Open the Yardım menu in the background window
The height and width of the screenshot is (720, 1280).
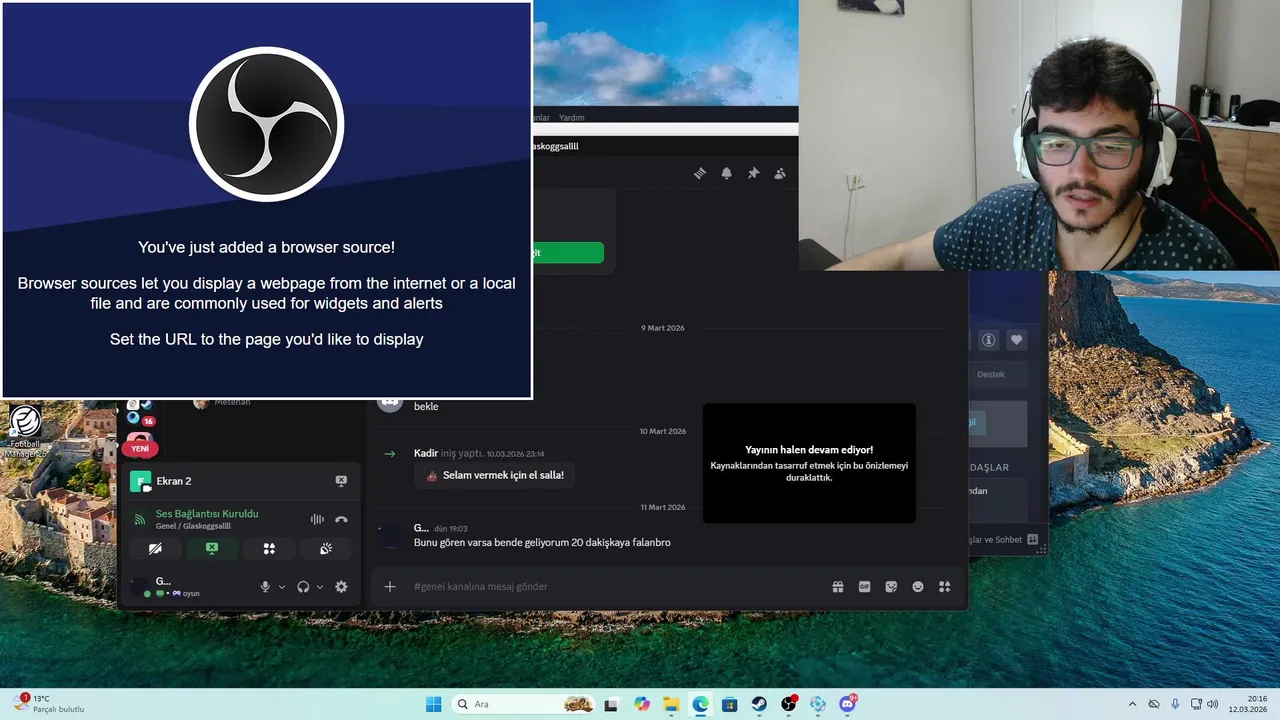[571, 118]
